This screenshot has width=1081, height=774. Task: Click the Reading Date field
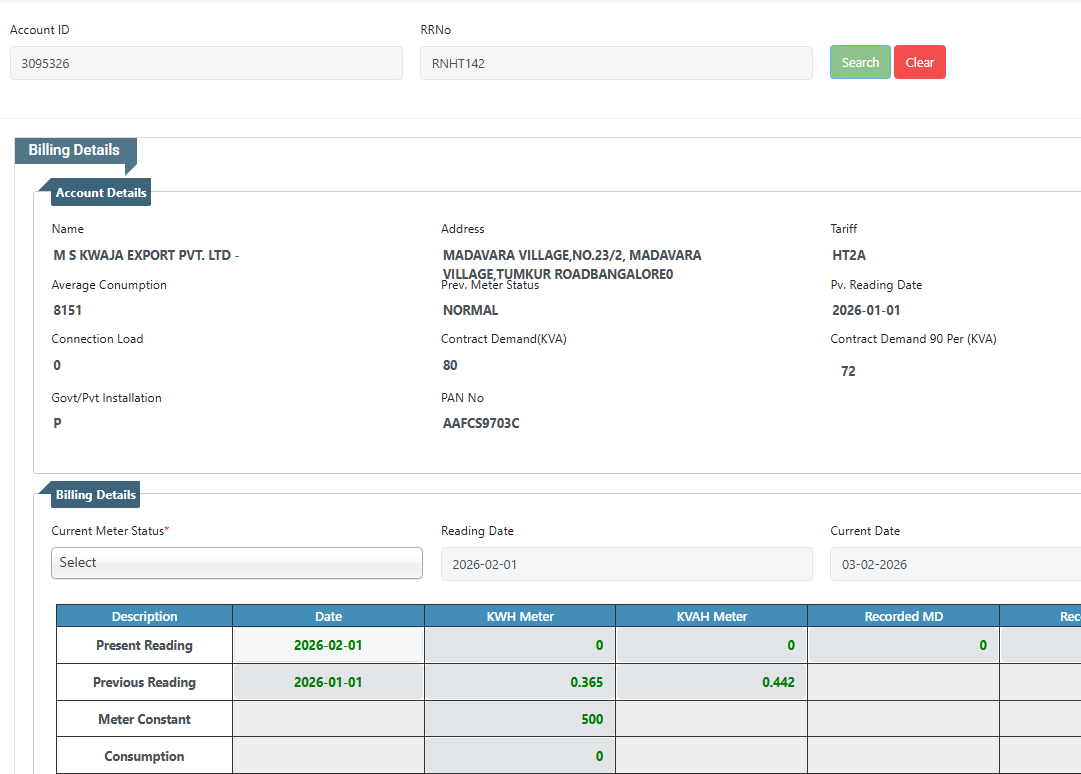coord(626,564)
